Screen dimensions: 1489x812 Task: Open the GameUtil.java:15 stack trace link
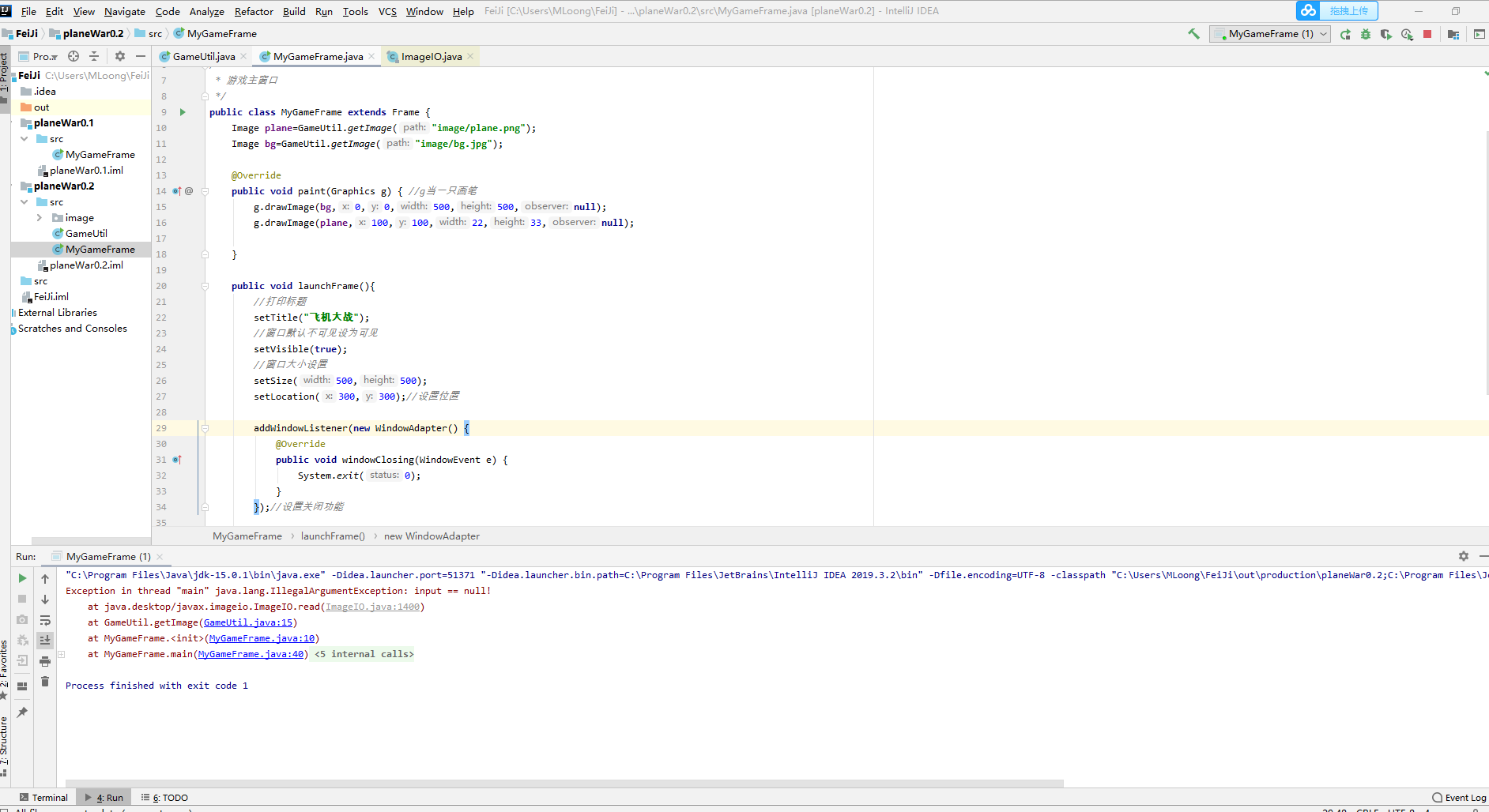tap(248, 622)
